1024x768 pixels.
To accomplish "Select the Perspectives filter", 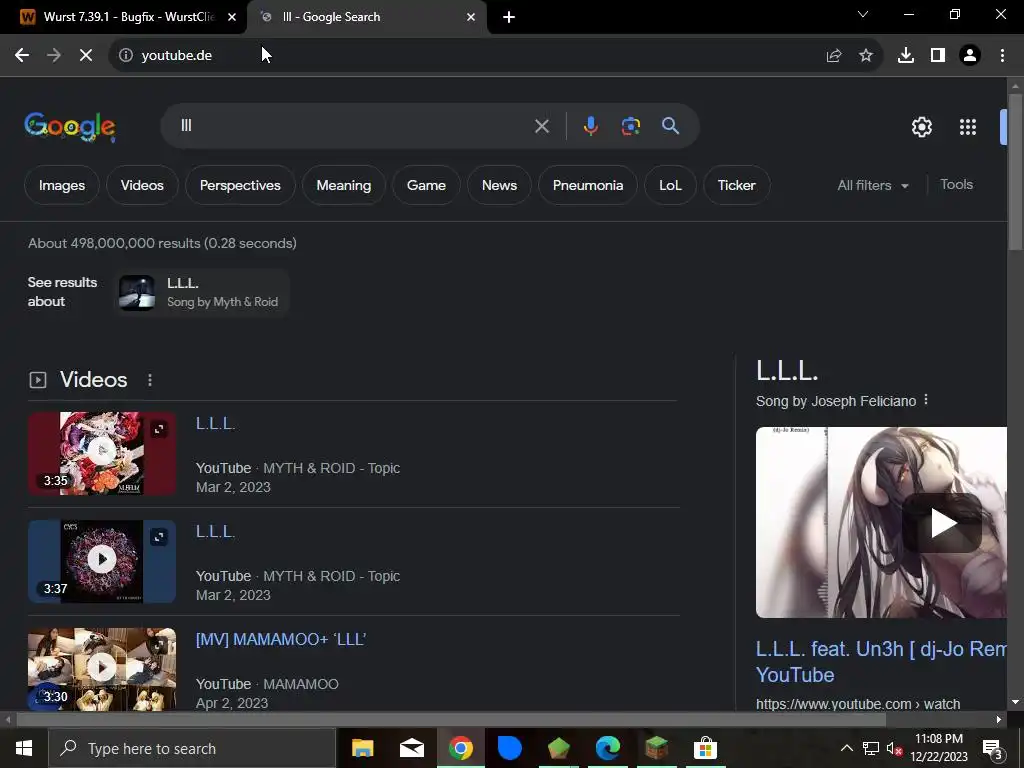I will tap(240, 185).
